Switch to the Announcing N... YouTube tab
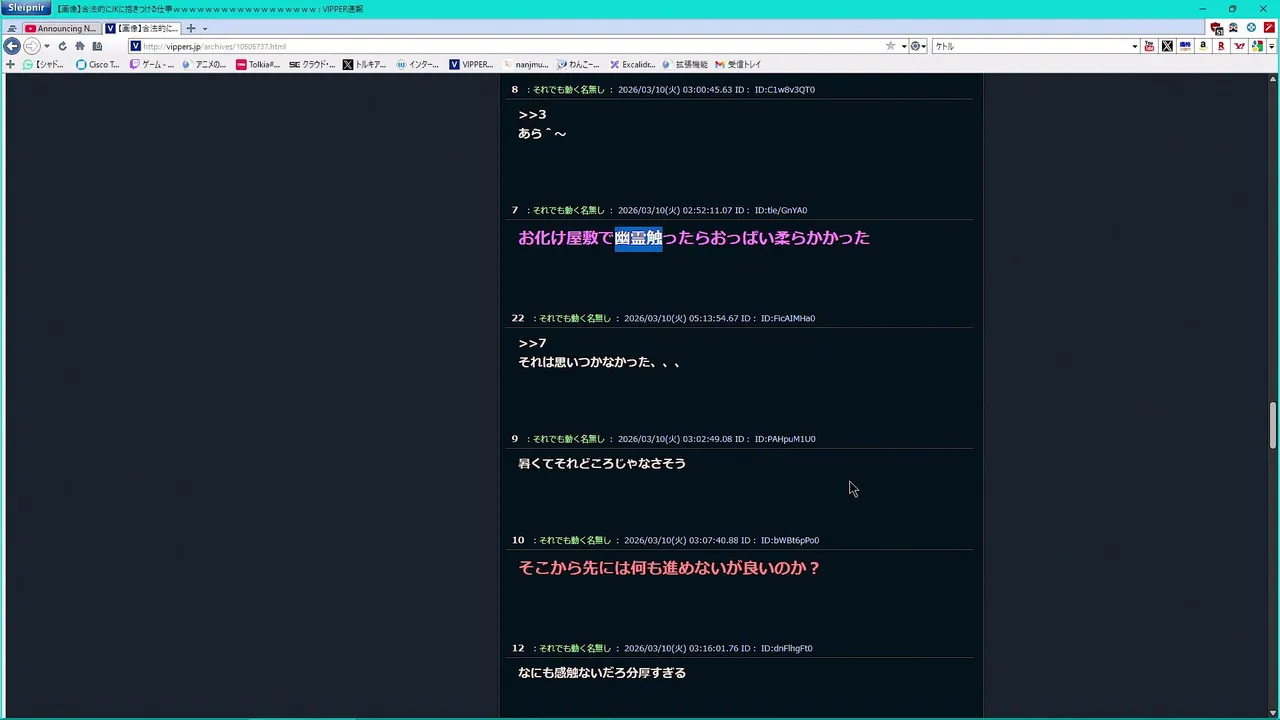The height and width of the screenshot is (720, 1280). click(60, 29)
